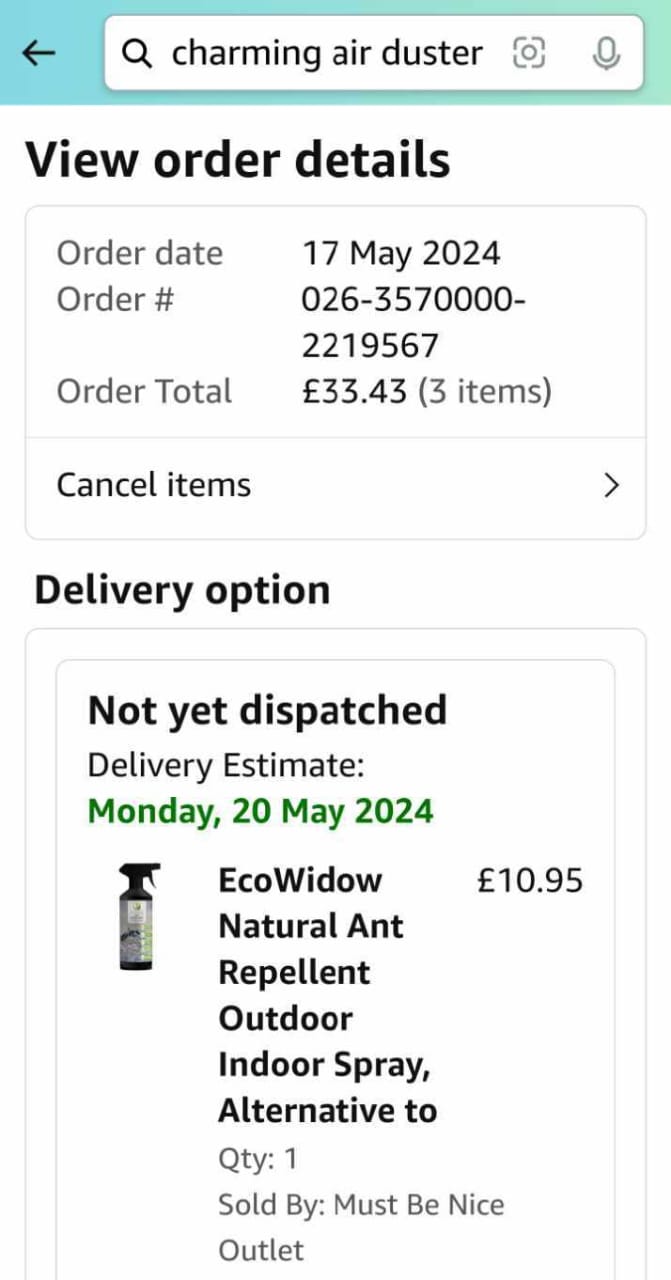Tap the back arrow icon

(x=39, y=53)
